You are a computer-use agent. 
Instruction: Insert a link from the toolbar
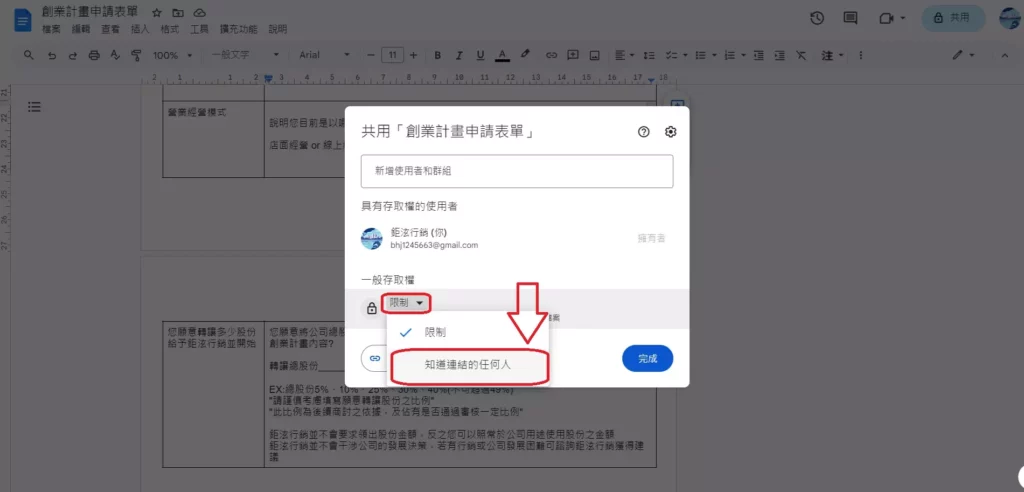[552, 55]
